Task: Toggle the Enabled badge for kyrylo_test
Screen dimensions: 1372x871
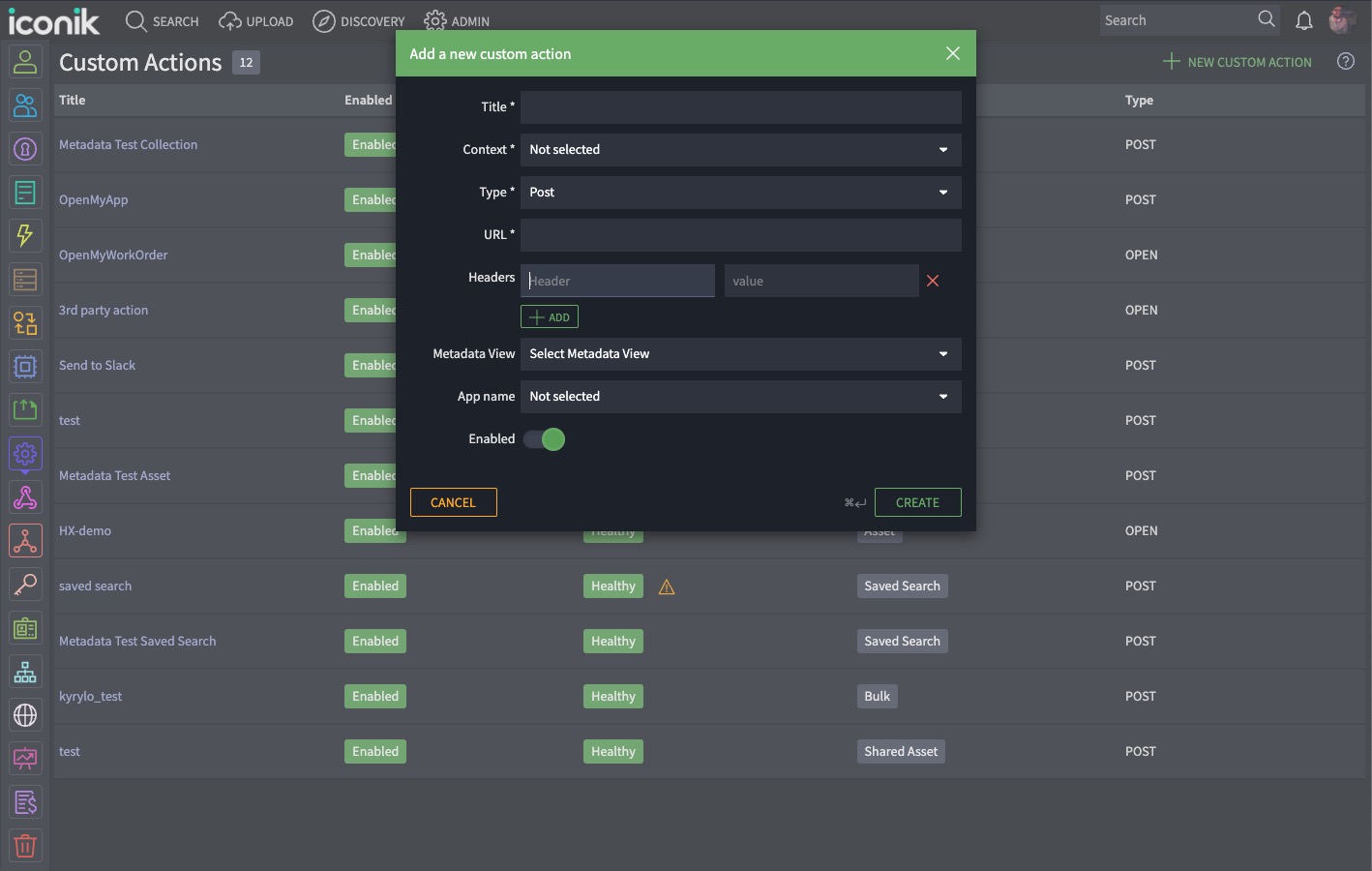Action: pos(374,696)
